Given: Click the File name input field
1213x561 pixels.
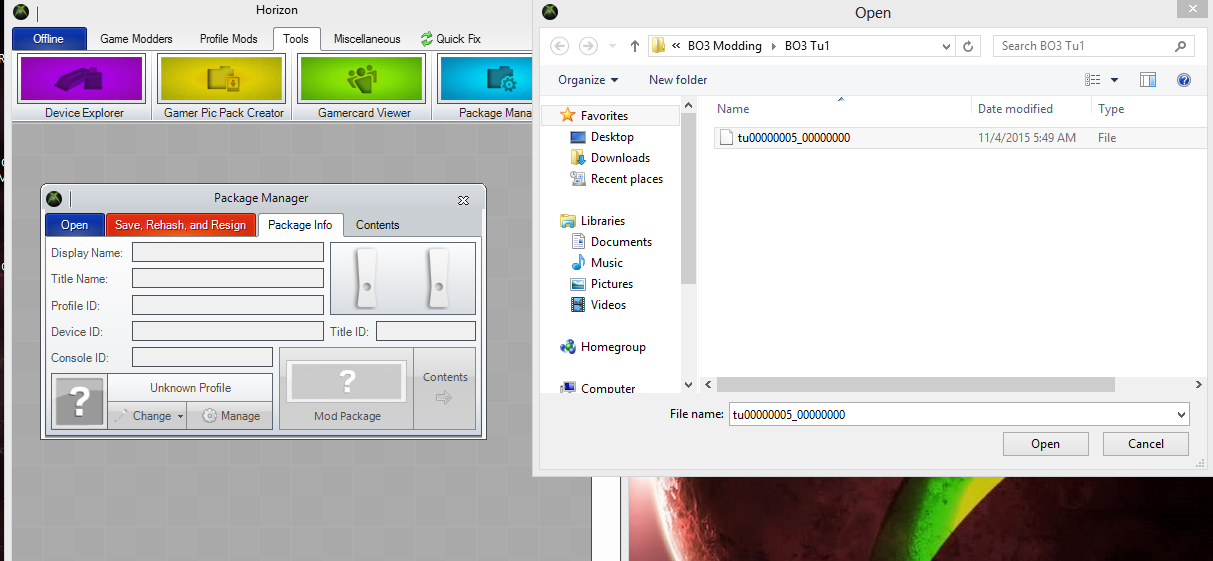Looking at the screenshot, I should (x=951, y=414).
